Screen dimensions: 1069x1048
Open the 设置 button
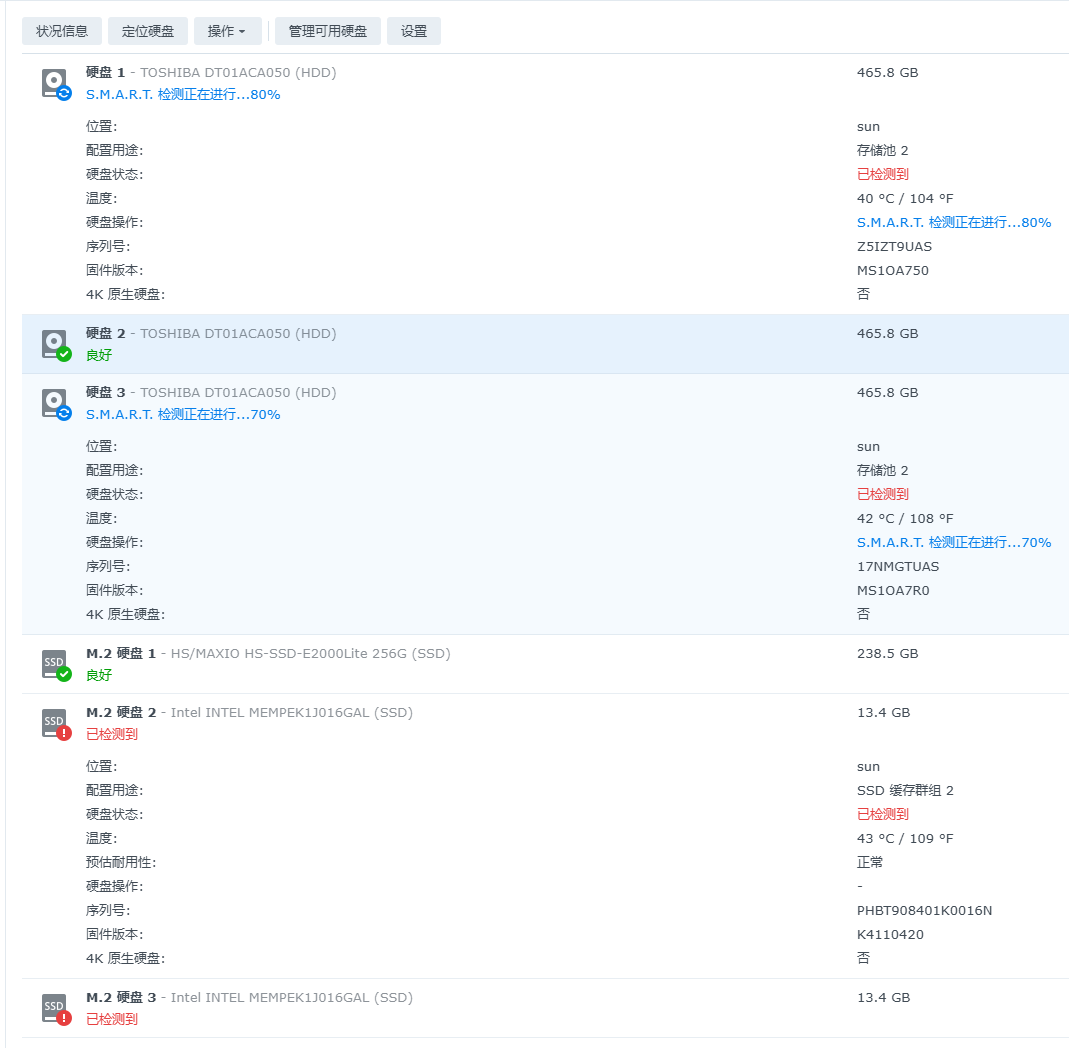click(x=414, y=31)
